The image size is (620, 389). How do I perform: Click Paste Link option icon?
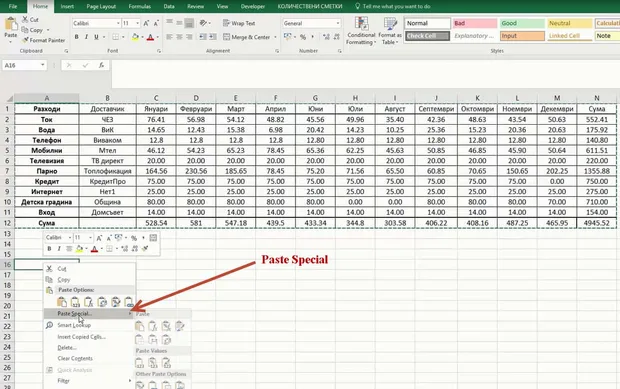(129, 302)
